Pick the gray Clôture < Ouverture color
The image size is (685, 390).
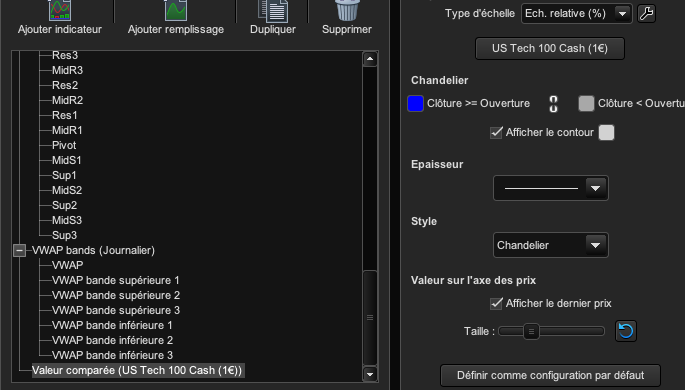pyautogui.click(x=586, y=104)
